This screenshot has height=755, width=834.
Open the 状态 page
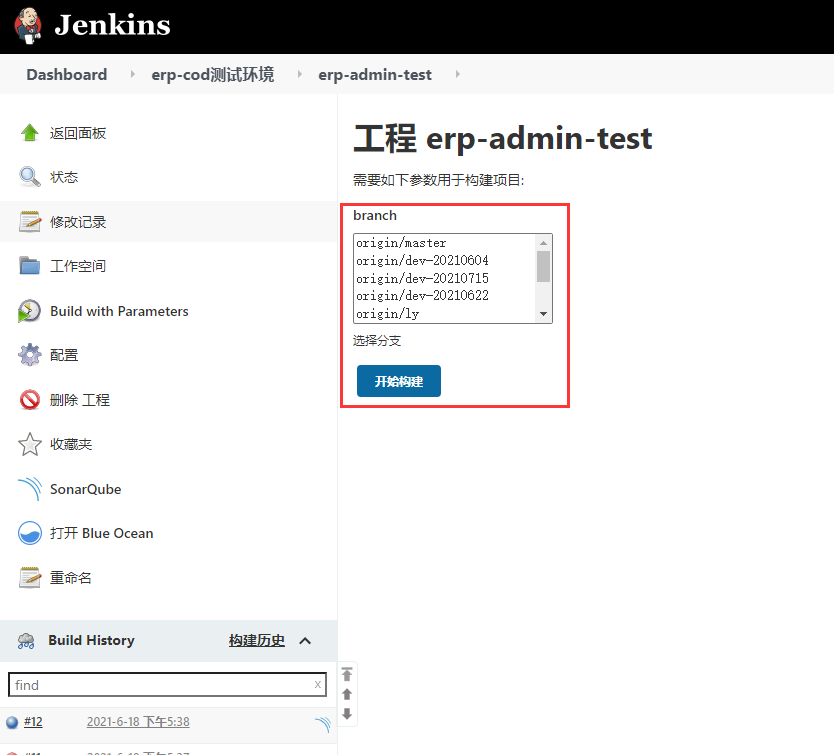64,177
